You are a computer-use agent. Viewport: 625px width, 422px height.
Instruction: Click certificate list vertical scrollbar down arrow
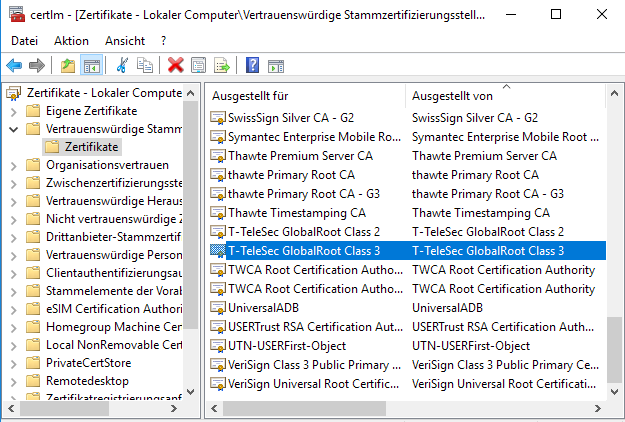[x=614, y=392]
